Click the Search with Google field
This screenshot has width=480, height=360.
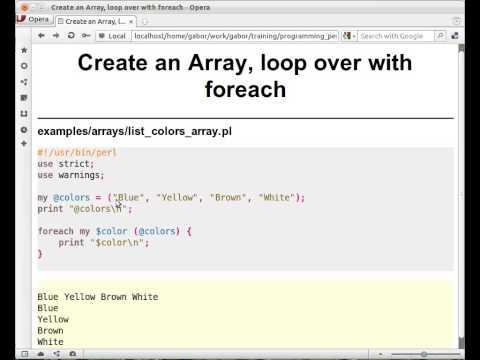pyautogui.click(x=396, y=36)
